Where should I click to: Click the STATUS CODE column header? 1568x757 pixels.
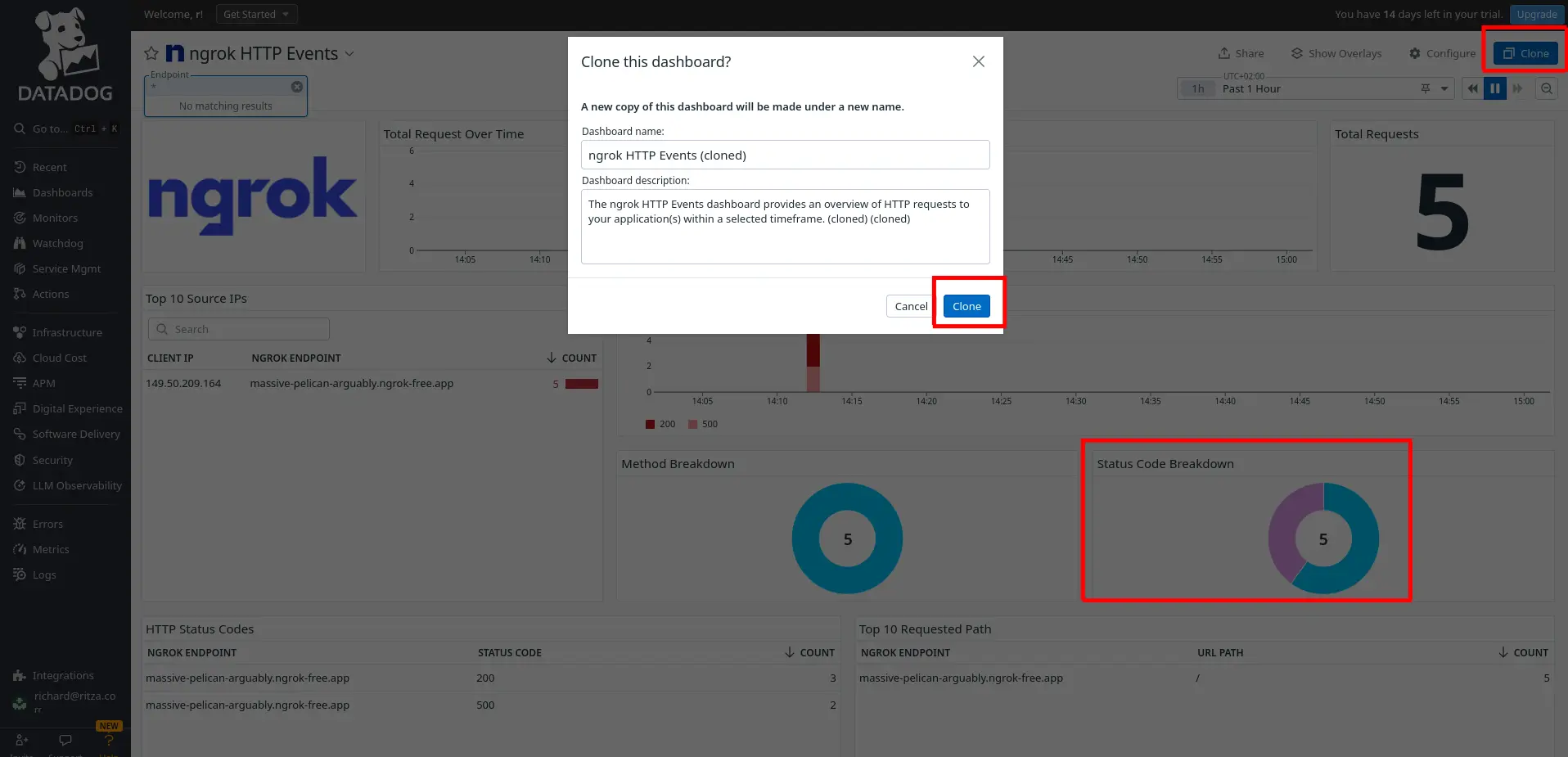[x=510, y=652]
